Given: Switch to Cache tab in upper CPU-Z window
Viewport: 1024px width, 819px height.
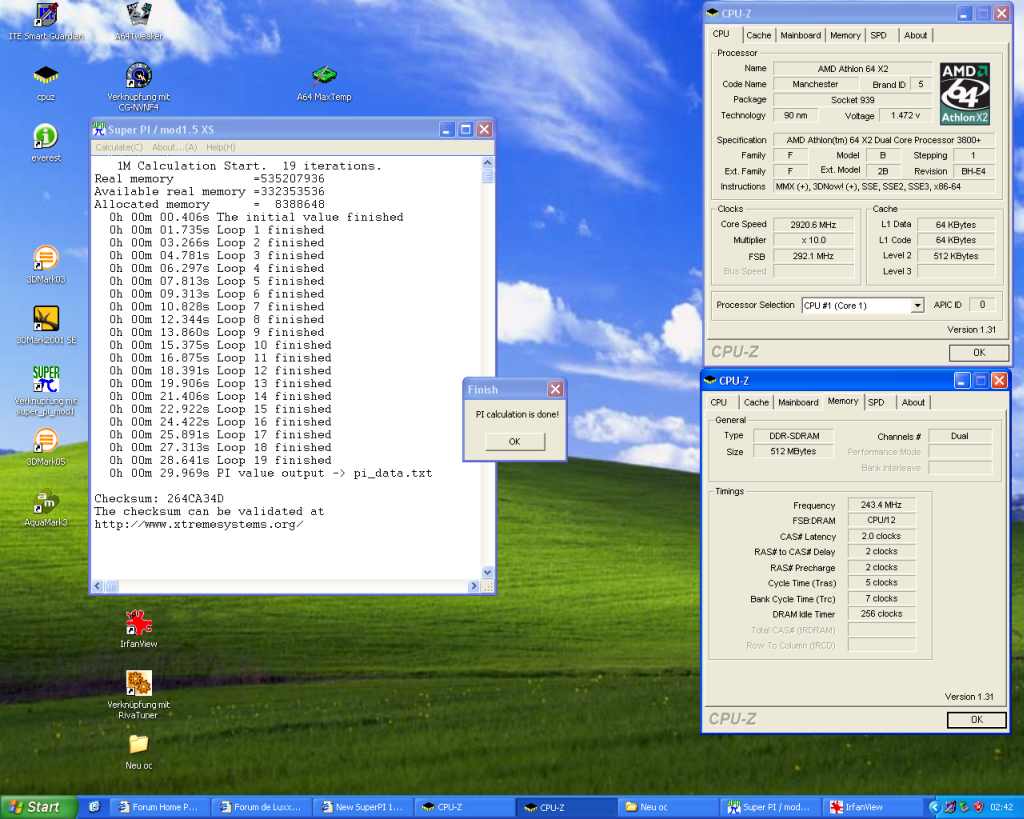Looking at the screenshot, I should pyautogui.click(x=758, y=35).
